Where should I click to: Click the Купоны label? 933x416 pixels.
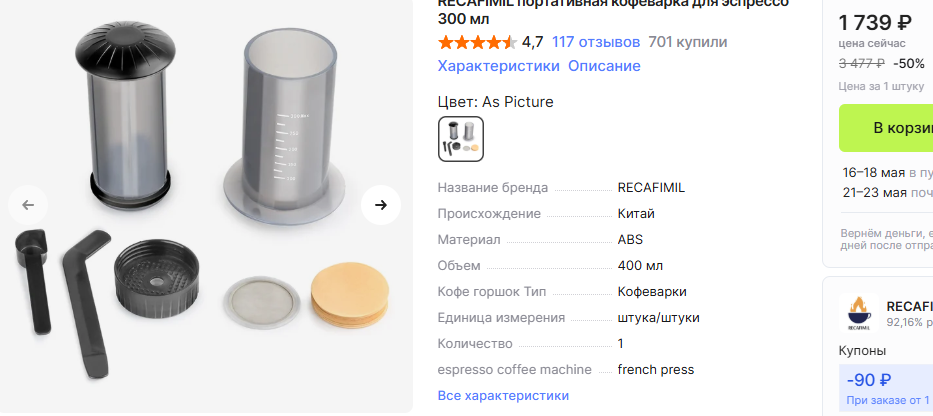click(862, 351)
